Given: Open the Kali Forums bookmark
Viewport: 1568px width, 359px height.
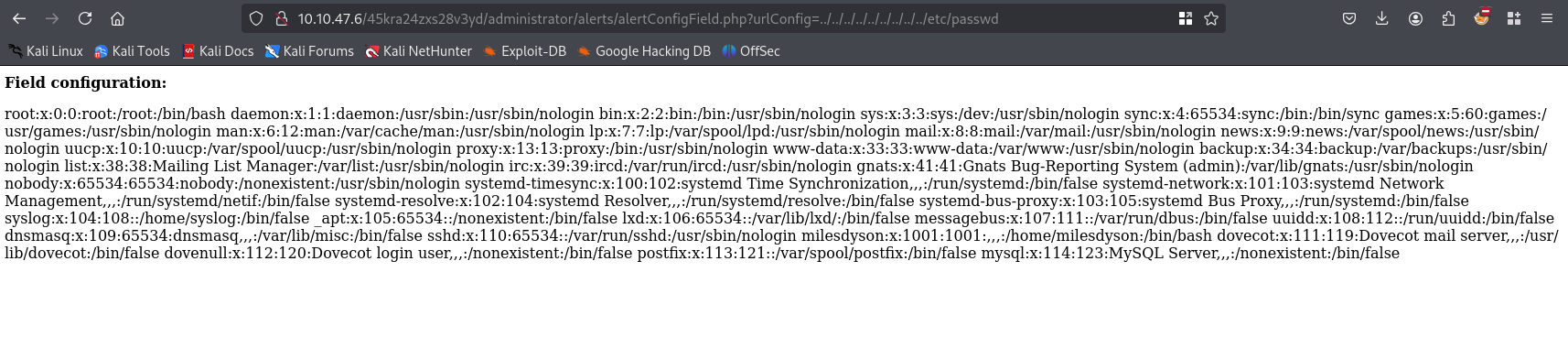Looking at the screenshot, I should (309, 51).
